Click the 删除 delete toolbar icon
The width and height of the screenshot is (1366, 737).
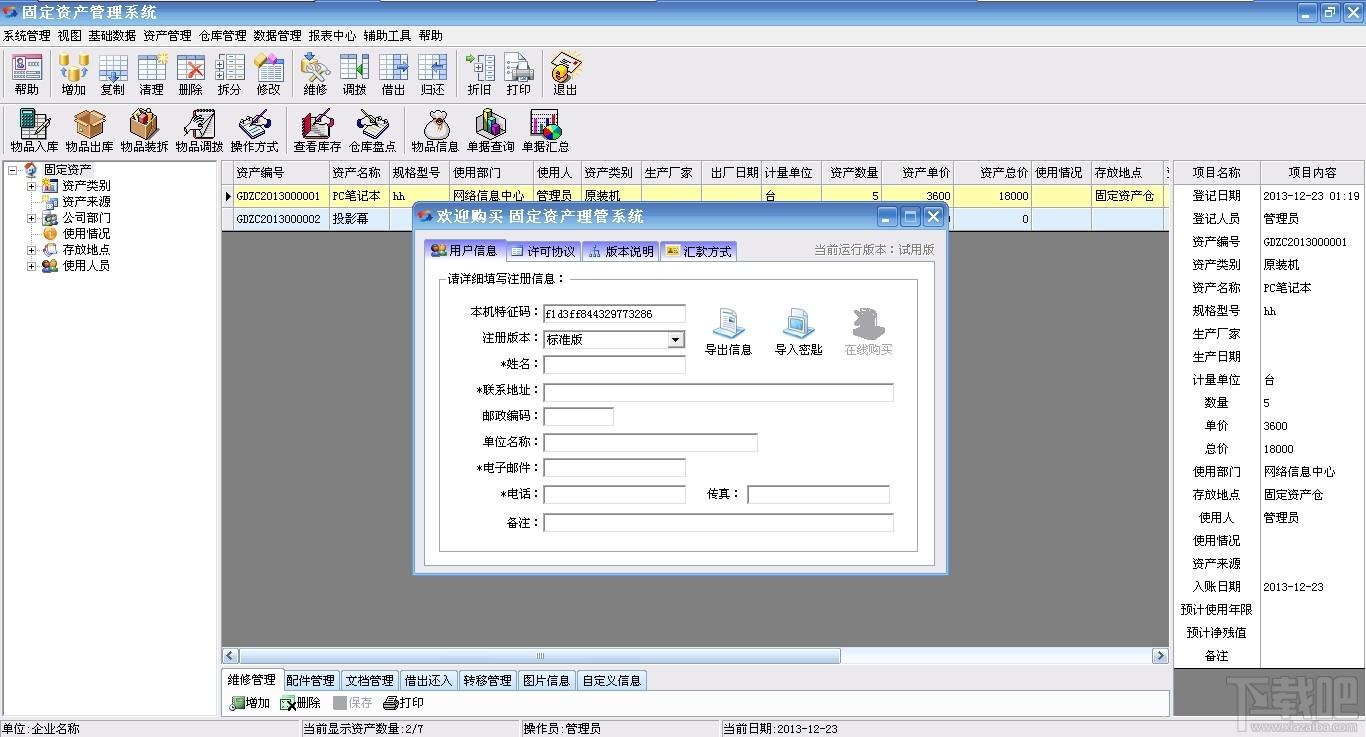click(191, 74)
